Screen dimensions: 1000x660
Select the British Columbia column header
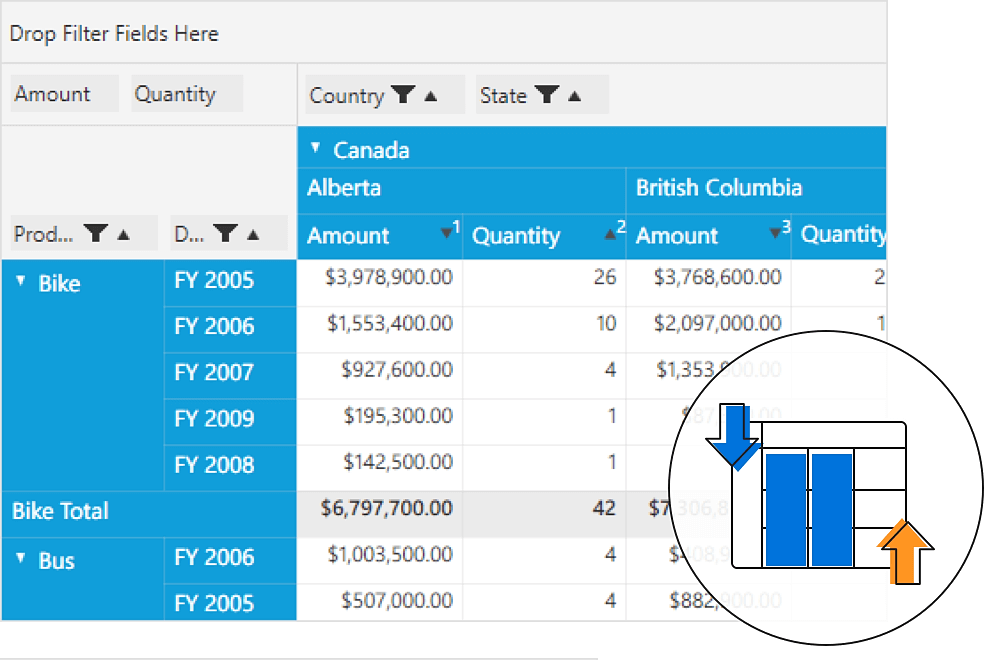(719, 188)
